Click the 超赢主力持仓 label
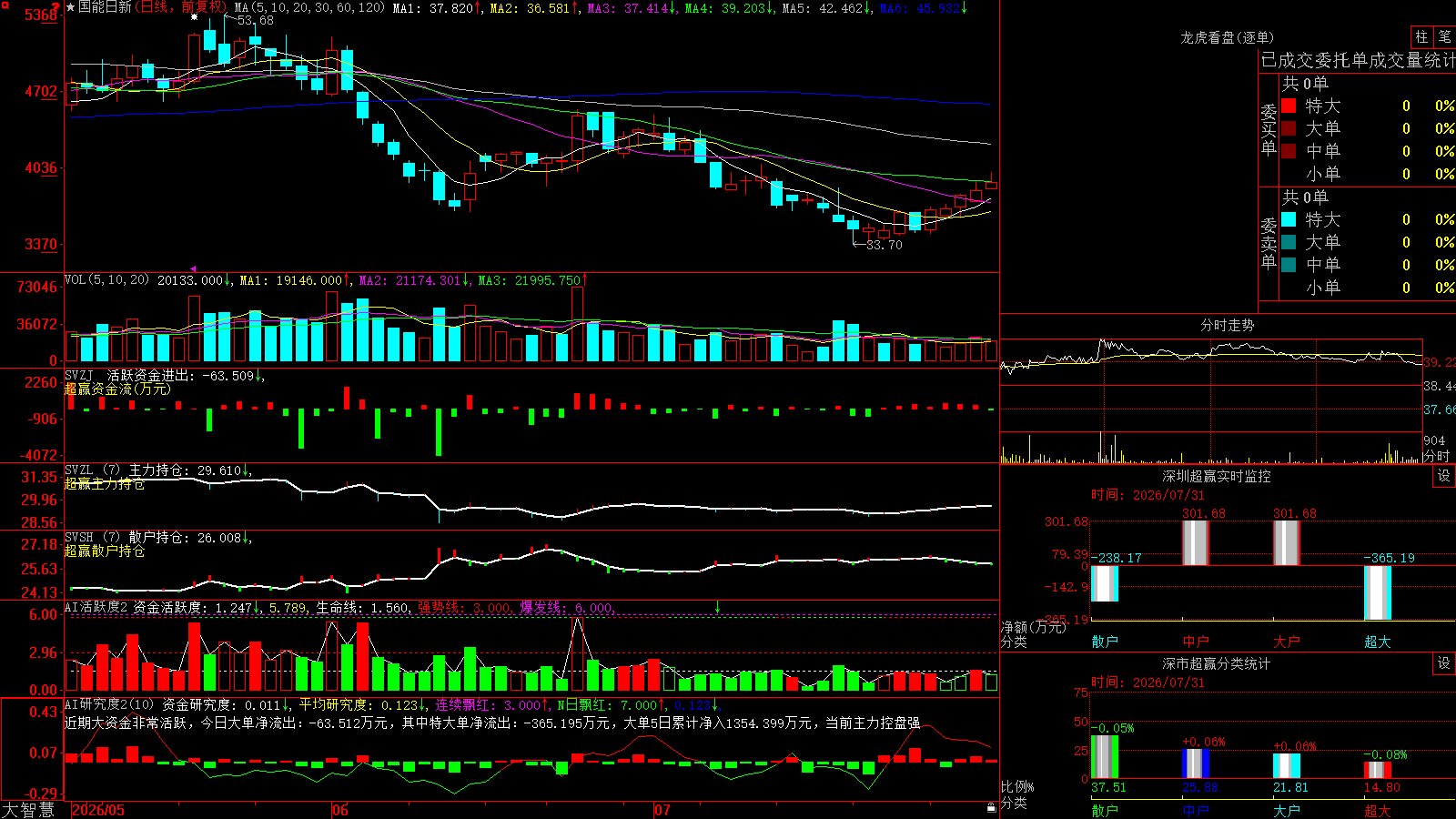This screenshot has width=1456, height=819. click(105, 483)
